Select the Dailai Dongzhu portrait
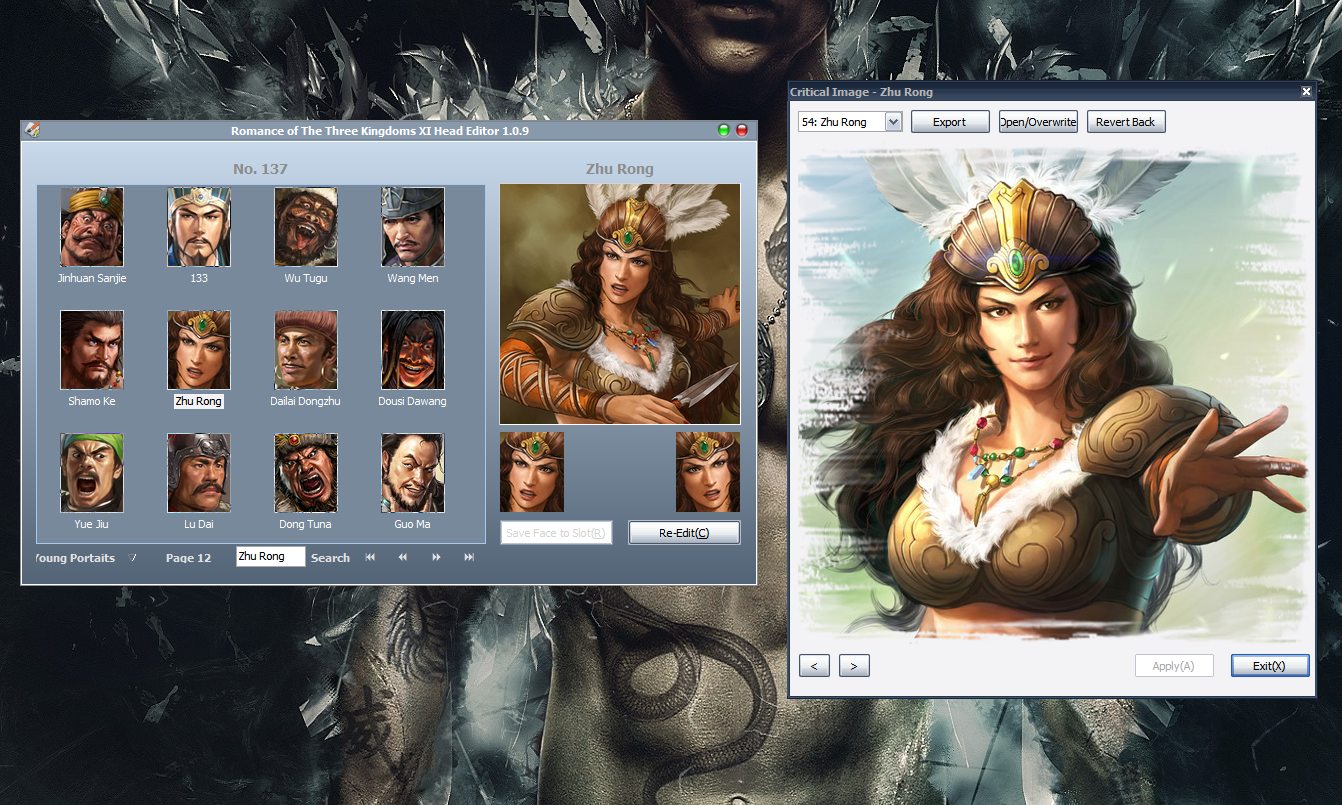Image resolution: width=1342 pixels, height=805 pixels. coord(306,350)
